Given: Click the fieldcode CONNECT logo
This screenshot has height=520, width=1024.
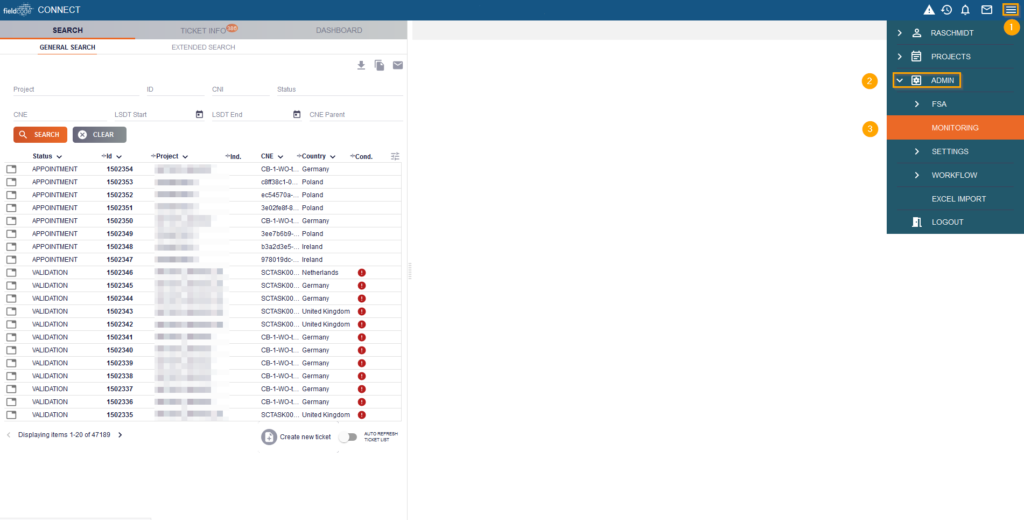Looking at the screenshot, I should (42, 10).
